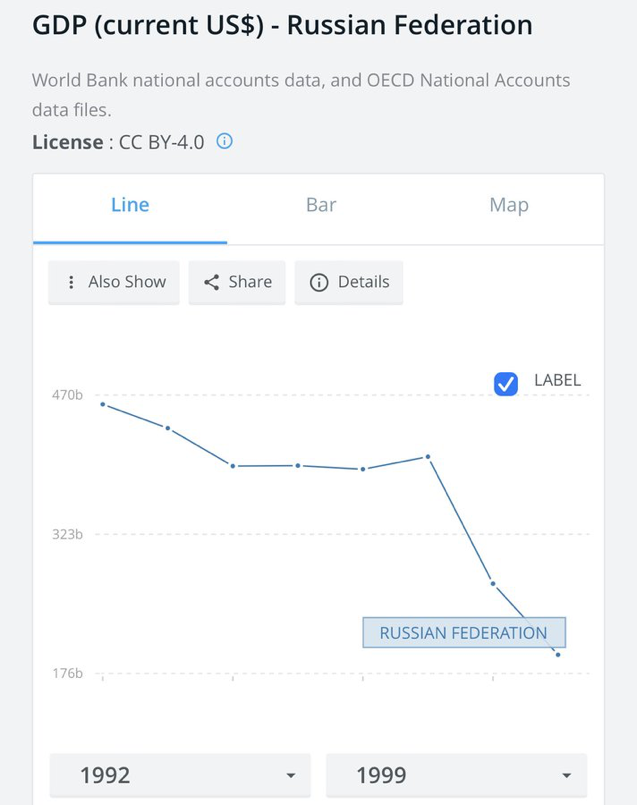The height and width of the screenshot is (805, 637).
Task: Open the Details button
Action: coord(349,282)
